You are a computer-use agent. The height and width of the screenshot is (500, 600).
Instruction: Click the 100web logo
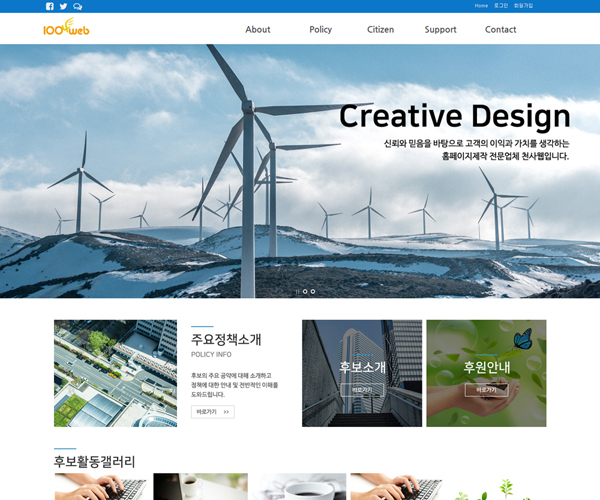[x=66, y=29]
